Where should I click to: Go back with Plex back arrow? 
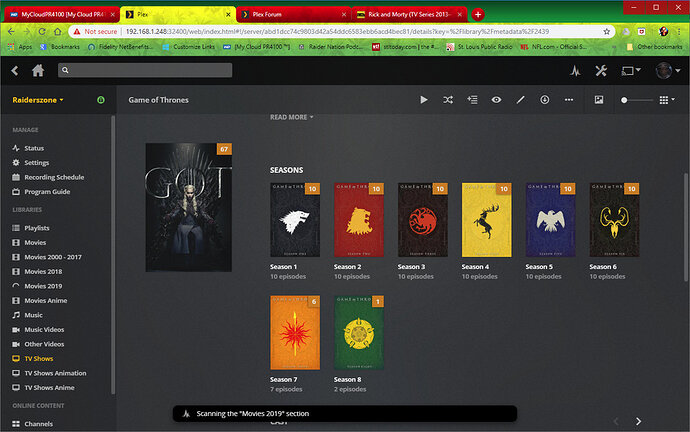click(x=15, y=70)
